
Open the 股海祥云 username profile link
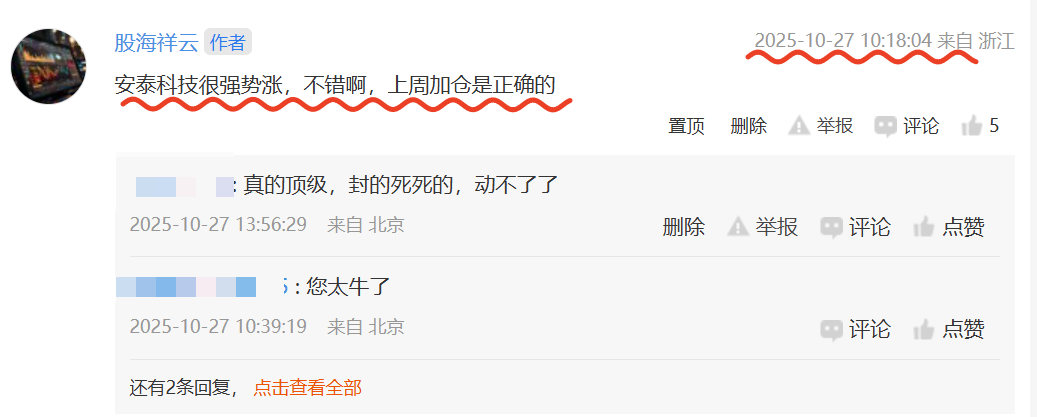coord(157,42)
